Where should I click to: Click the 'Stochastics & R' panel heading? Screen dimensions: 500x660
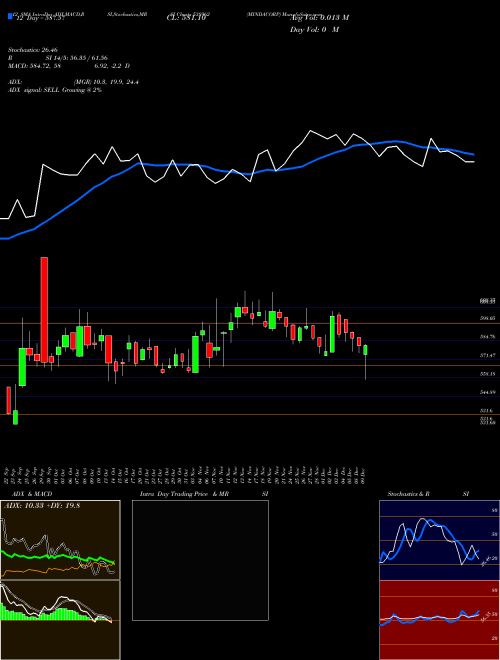408,494
